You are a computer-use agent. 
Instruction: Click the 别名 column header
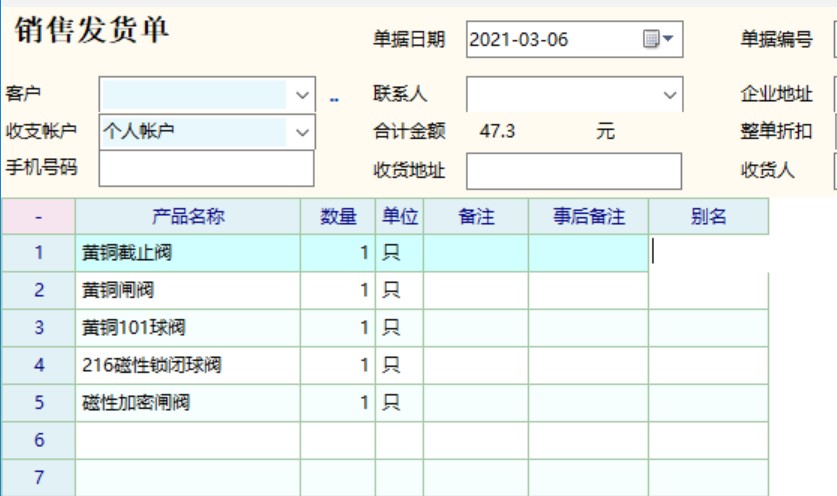click(x=708, y=216)
